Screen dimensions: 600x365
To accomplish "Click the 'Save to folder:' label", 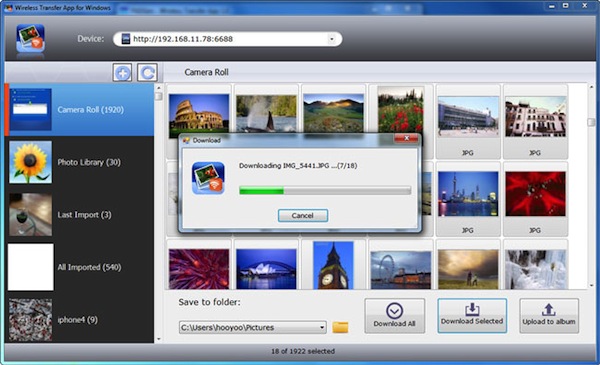I will (209, 302).
